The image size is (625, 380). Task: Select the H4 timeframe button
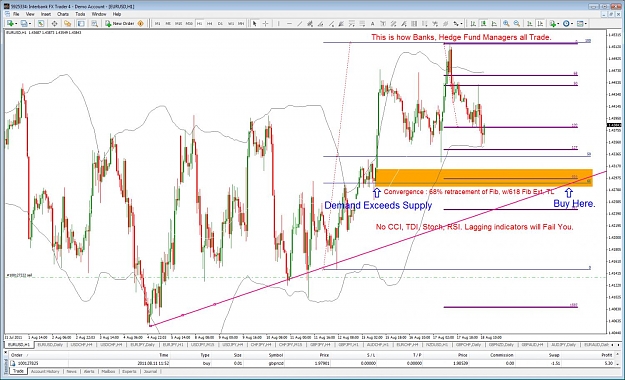click(x=210, y=24)
